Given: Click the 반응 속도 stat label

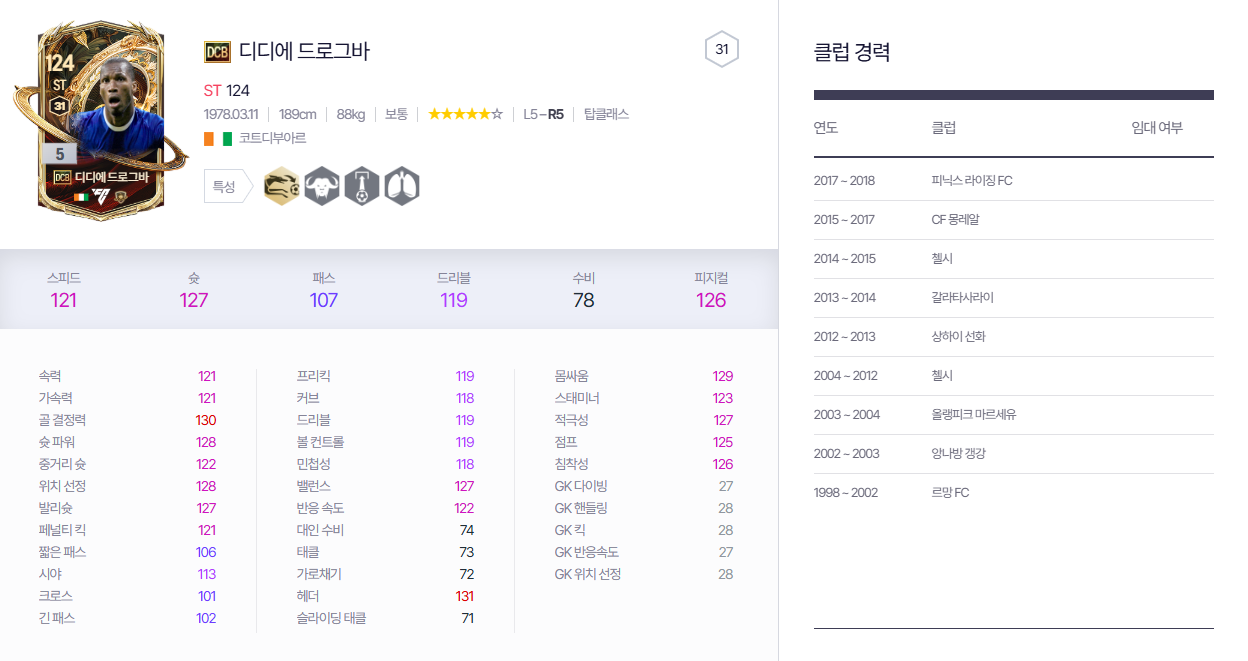Looking at the screenshot, I should (320, 508).
